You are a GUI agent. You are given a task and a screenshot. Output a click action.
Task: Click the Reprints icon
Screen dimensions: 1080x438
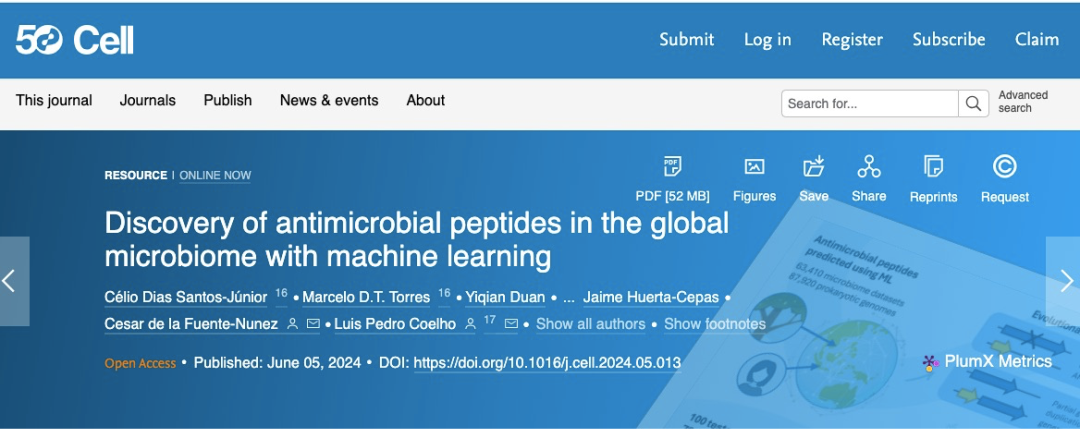point(933,167)
